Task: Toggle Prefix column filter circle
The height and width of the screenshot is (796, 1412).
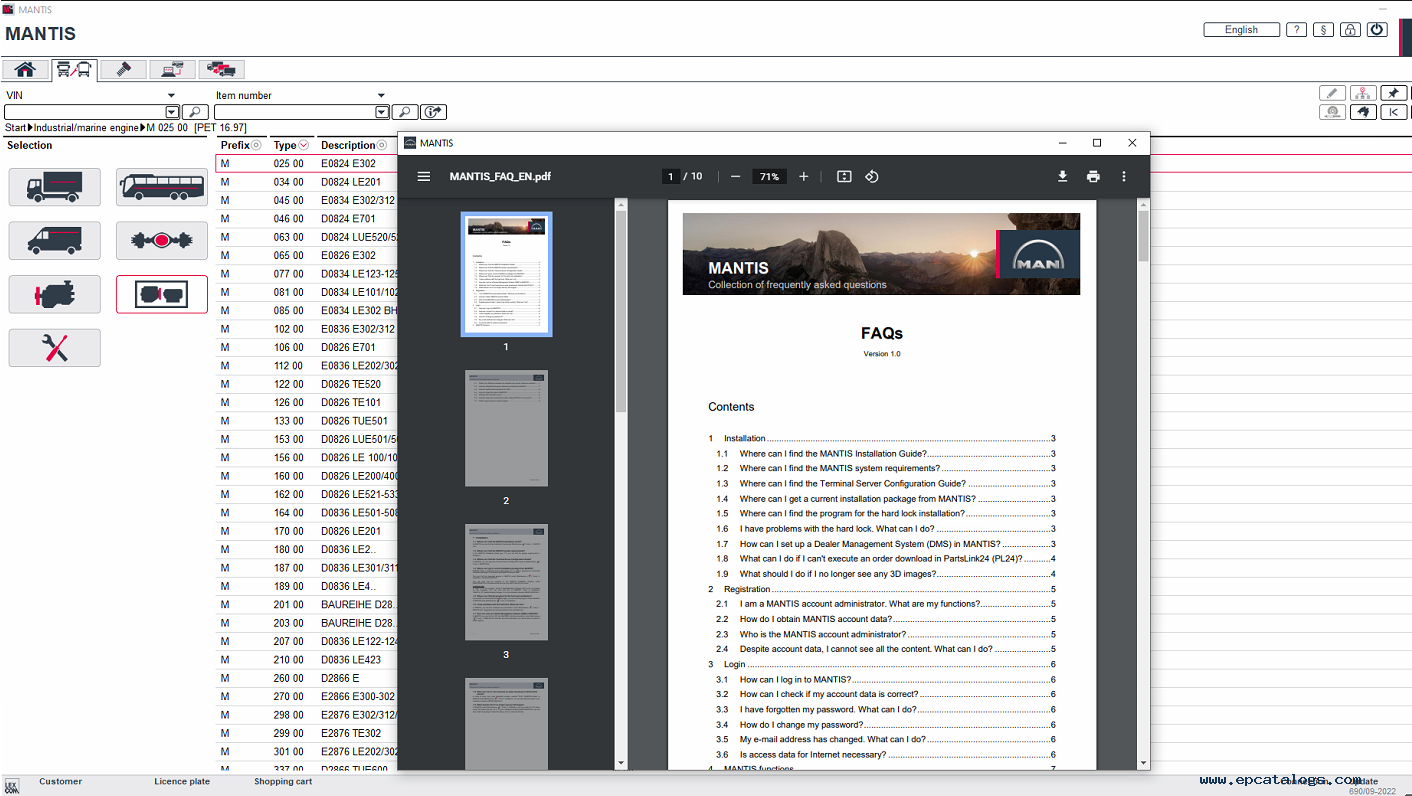Action: point(256,146)
